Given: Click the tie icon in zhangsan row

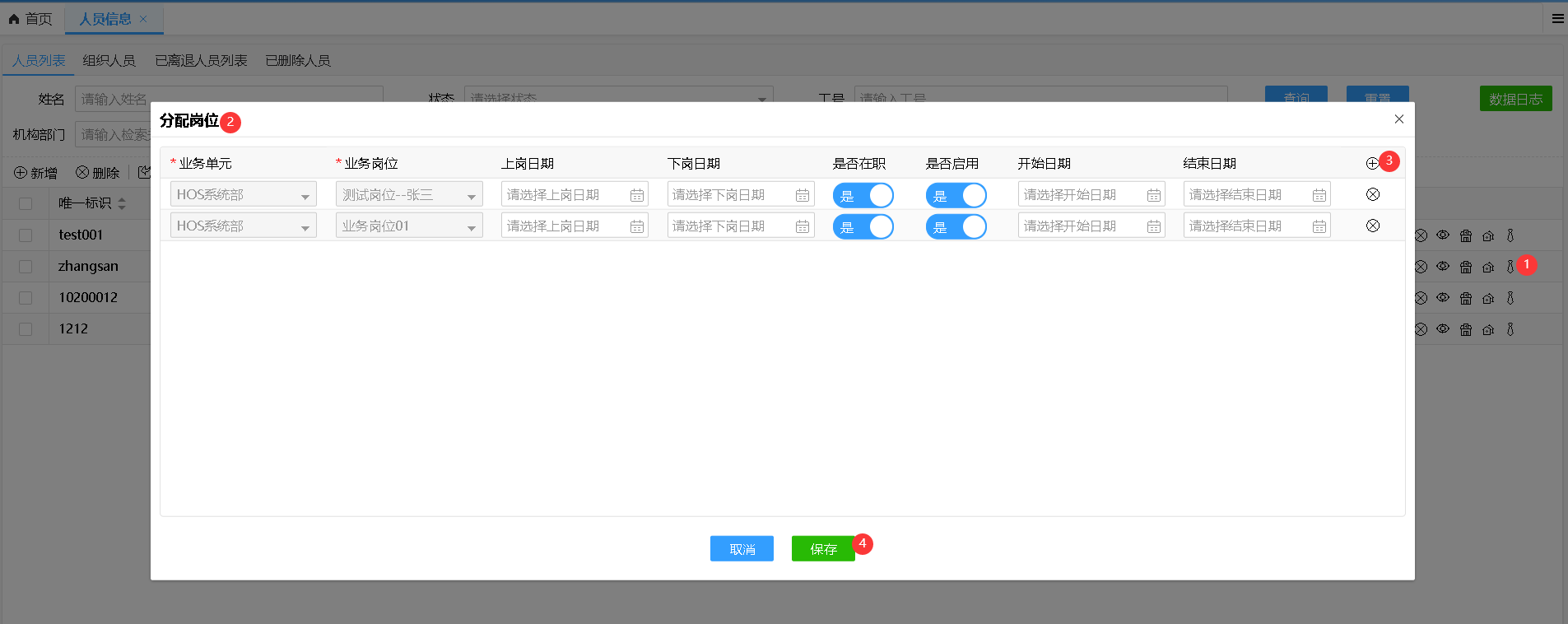Looking at the screenshot, I should pos(1510,267).
